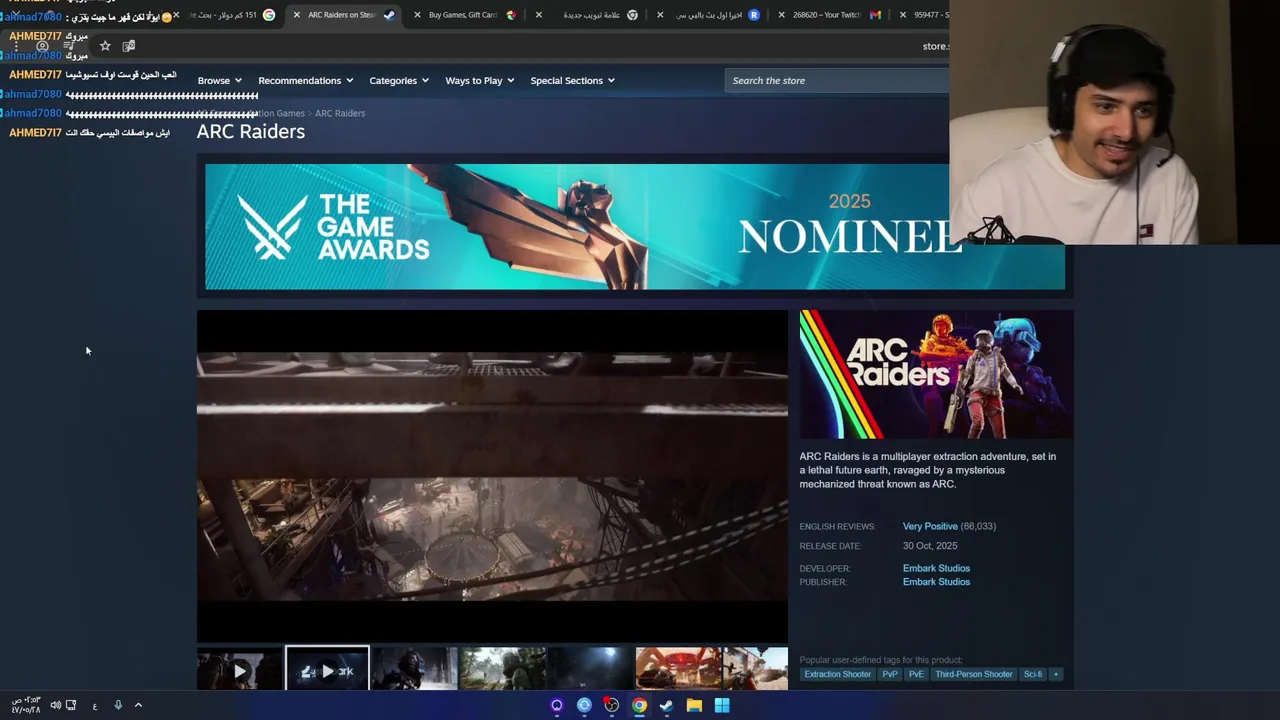Select the orange desert screenshot thumbnail

pos(678,669)
